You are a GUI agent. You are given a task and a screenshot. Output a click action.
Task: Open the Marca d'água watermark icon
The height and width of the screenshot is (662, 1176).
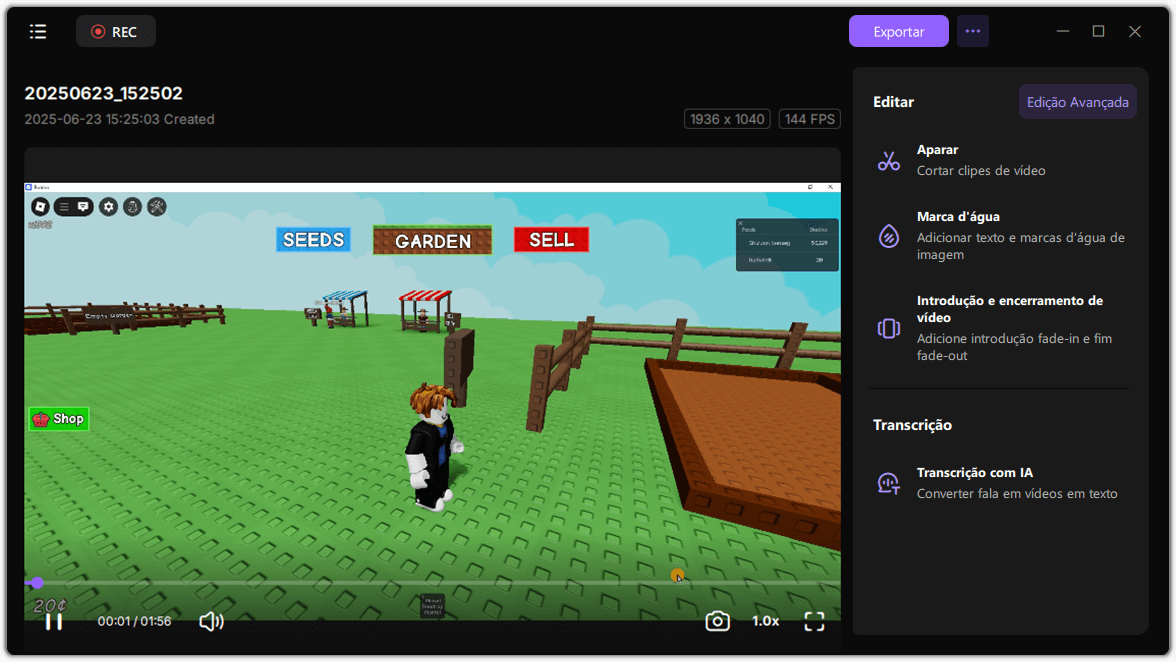pyautogui.click(x=889, y=235)
